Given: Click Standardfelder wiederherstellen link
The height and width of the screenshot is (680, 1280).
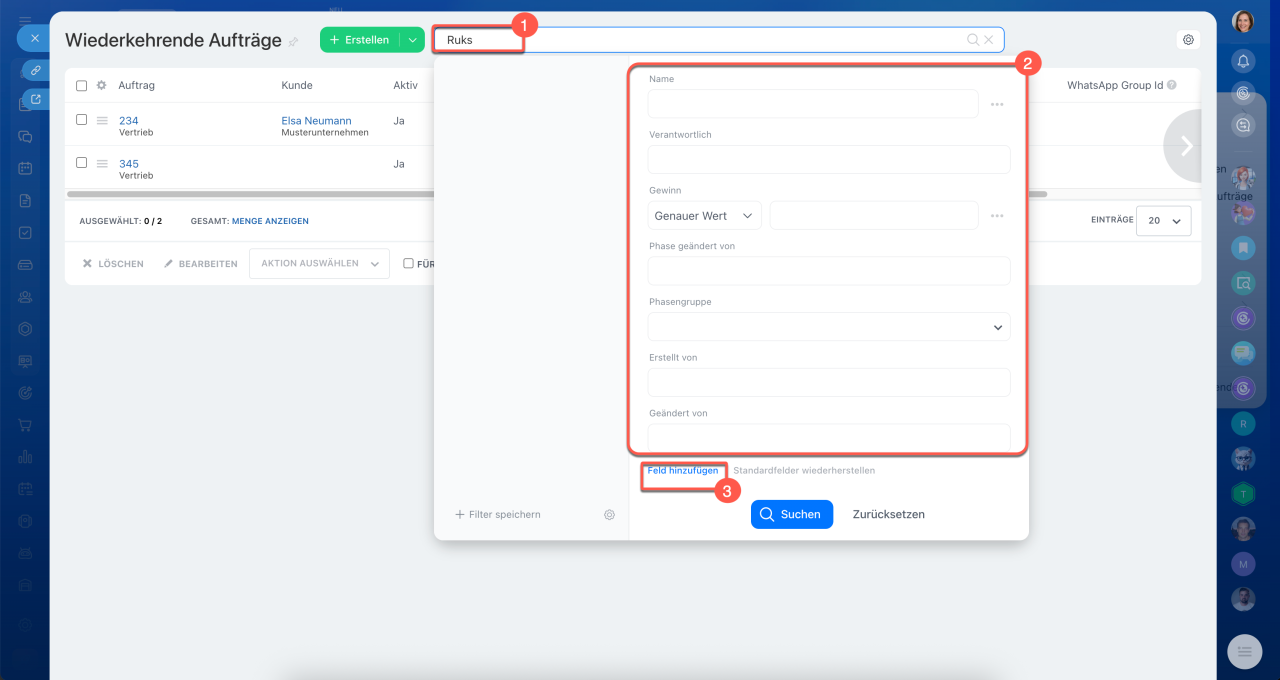Looking at the screenshot, I should tap(804, 470).
